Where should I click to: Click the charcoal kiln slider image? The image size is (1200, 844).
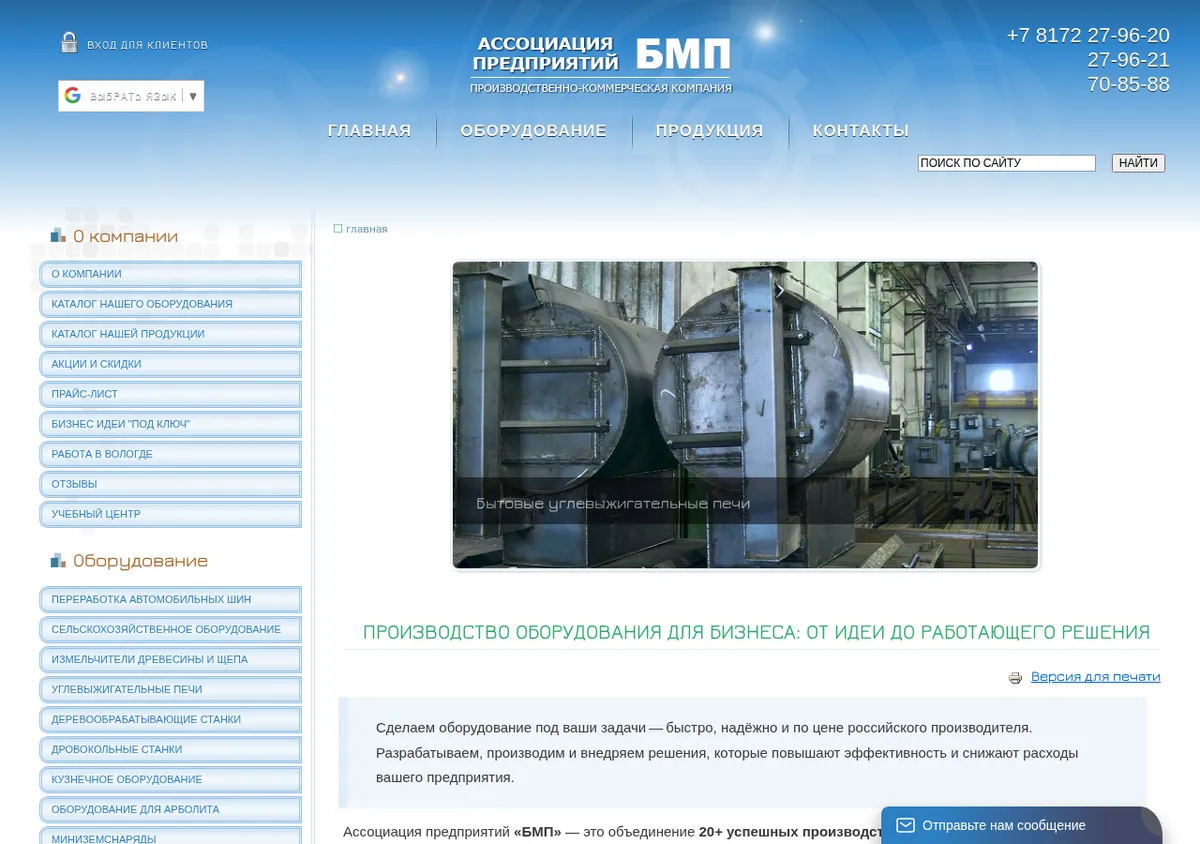coord(745,415)
